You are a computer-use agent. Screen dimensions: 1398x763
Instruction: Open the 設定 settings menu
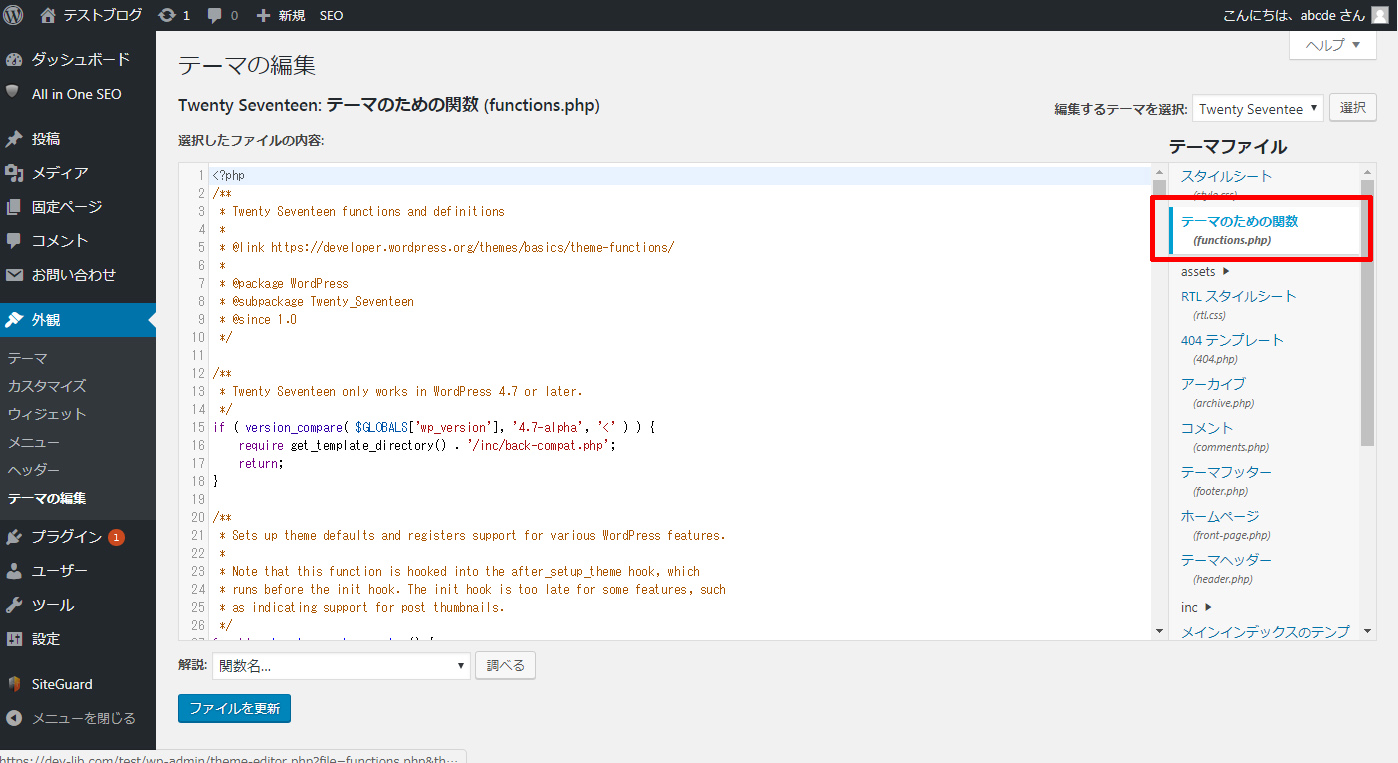(x=46, y=639)
